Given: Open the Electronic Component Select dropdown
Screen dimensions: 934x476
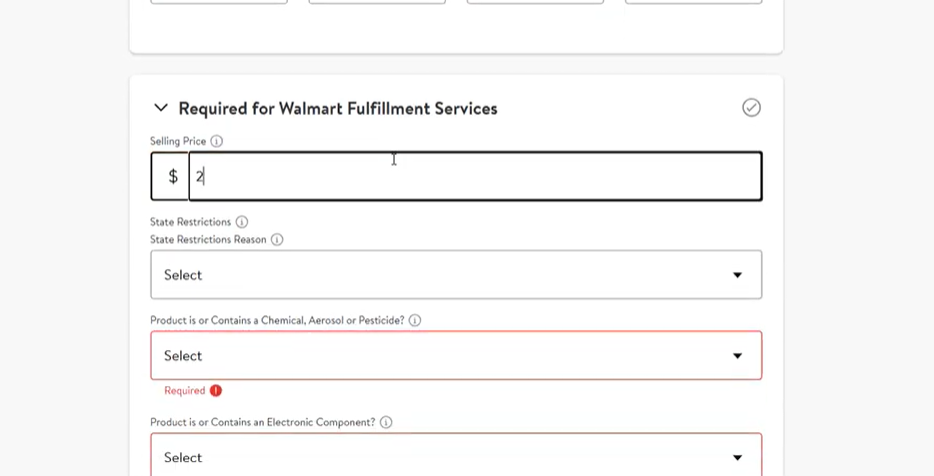Looking at the screenshot, I should coord(456,457).
